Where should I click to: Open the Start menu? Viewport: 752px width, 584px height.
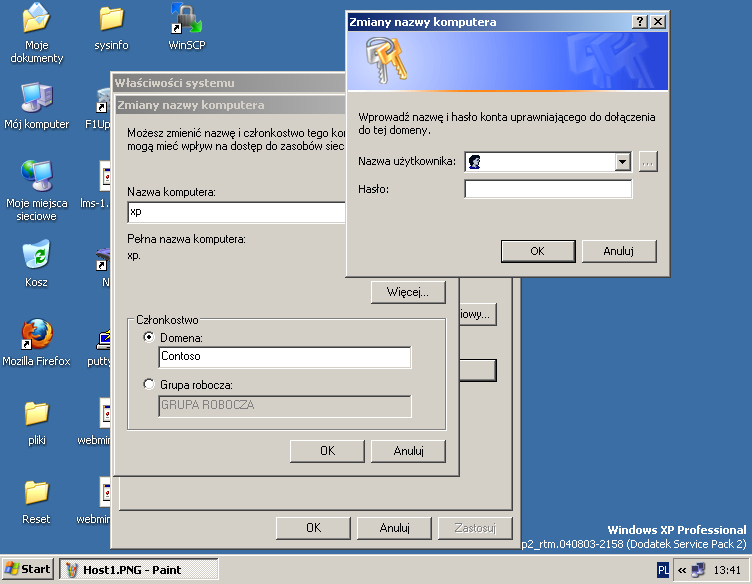pyautogui.click(x=28, y=570)
